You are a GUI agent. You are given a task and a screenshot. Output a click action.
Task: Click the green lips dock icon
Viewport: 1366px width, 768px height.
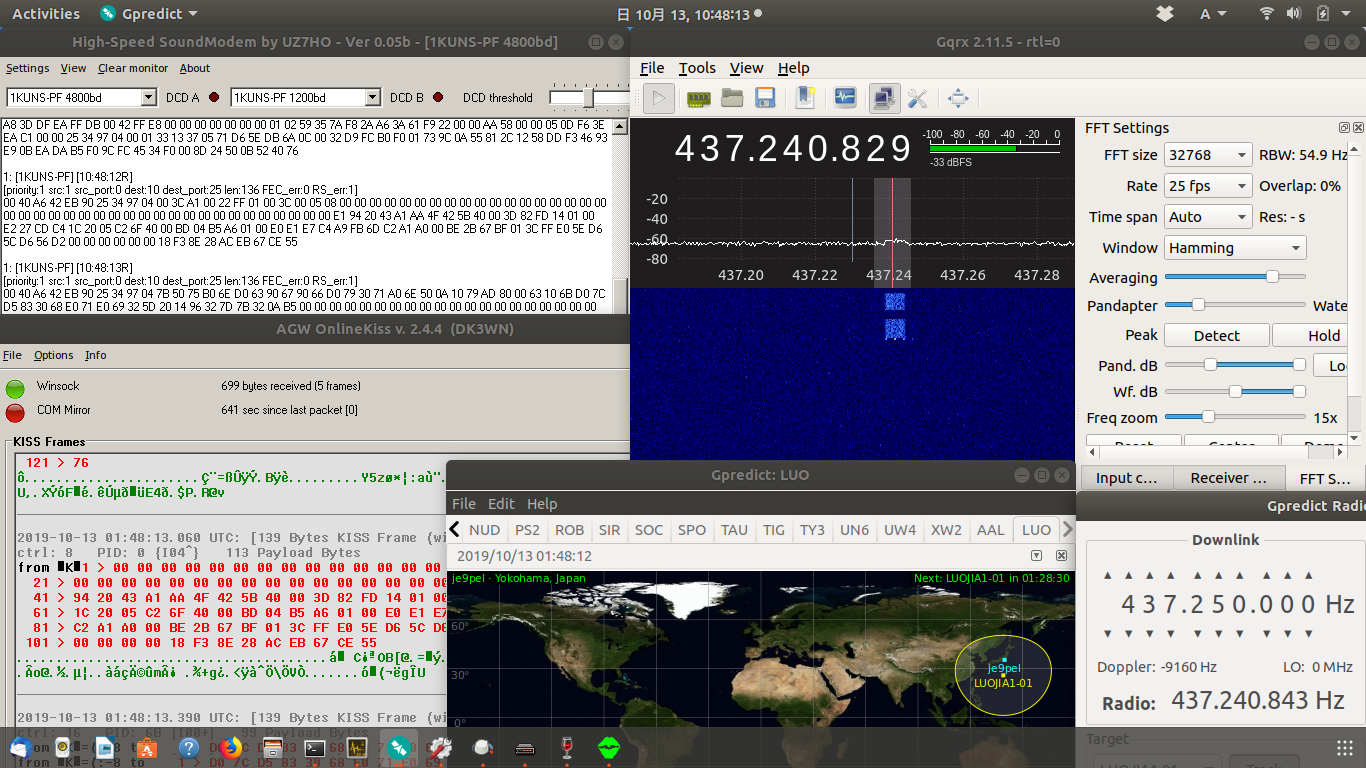click(x=609, y=747)
